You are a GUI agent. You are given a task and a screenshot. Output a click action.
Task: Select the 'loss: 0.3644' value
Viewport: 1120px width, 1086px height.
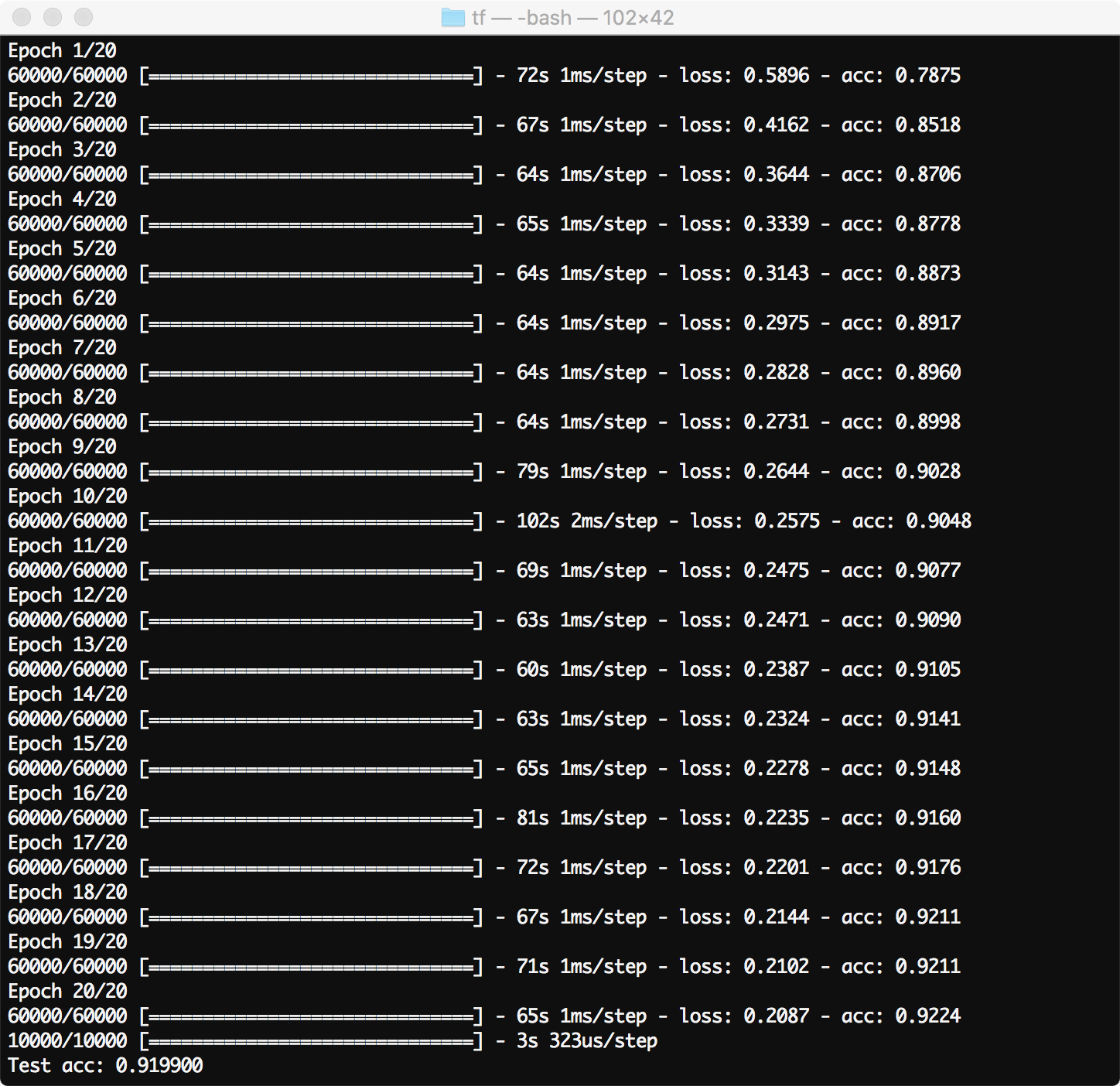point(744,175)
